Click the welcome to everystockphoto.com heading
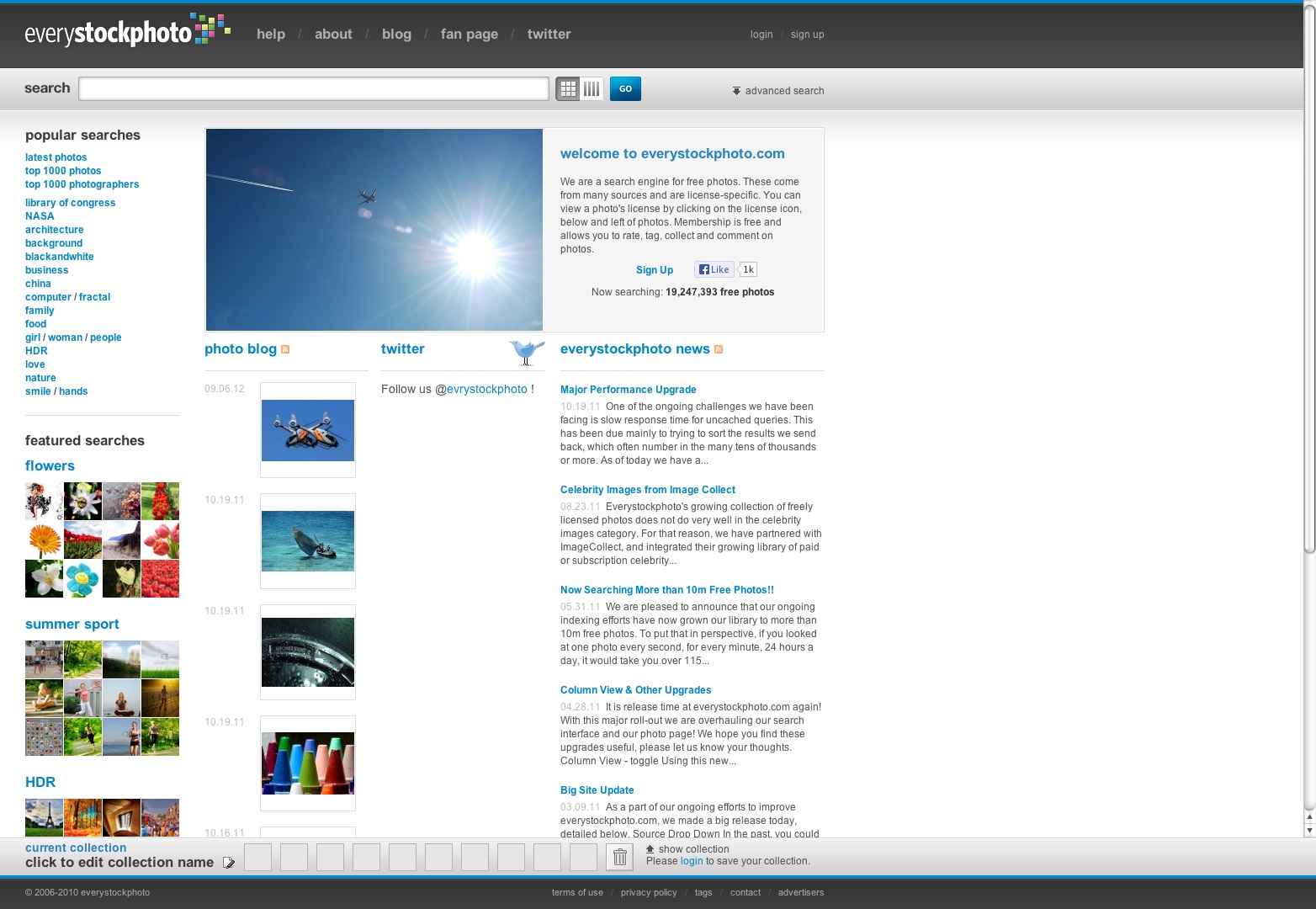Screen dimensions: 1316x909 click(x=672, y=154)
